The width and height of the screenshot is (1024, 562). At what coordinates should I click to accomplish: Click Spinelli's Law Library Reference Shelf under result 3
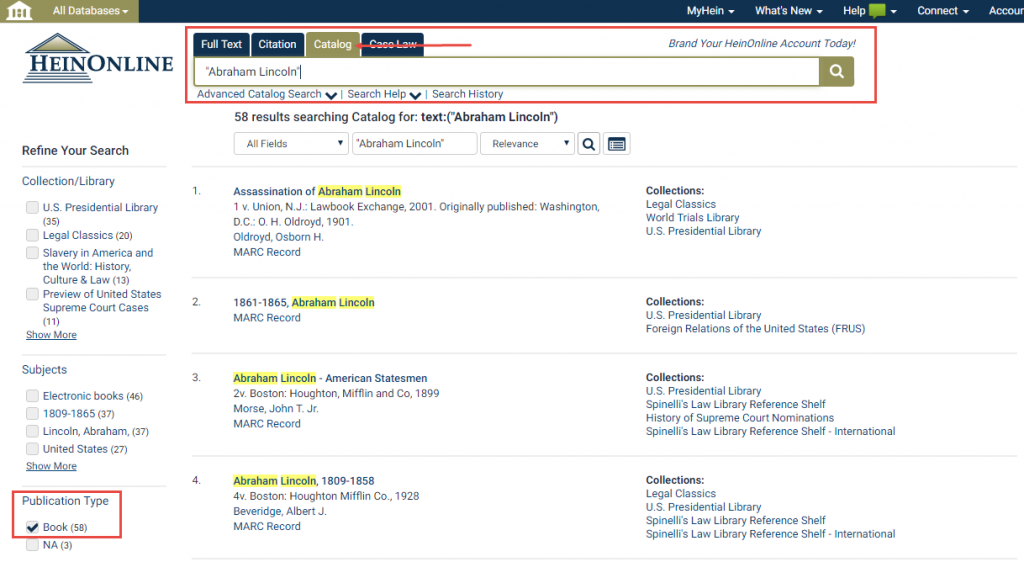(x=735, y=404)
